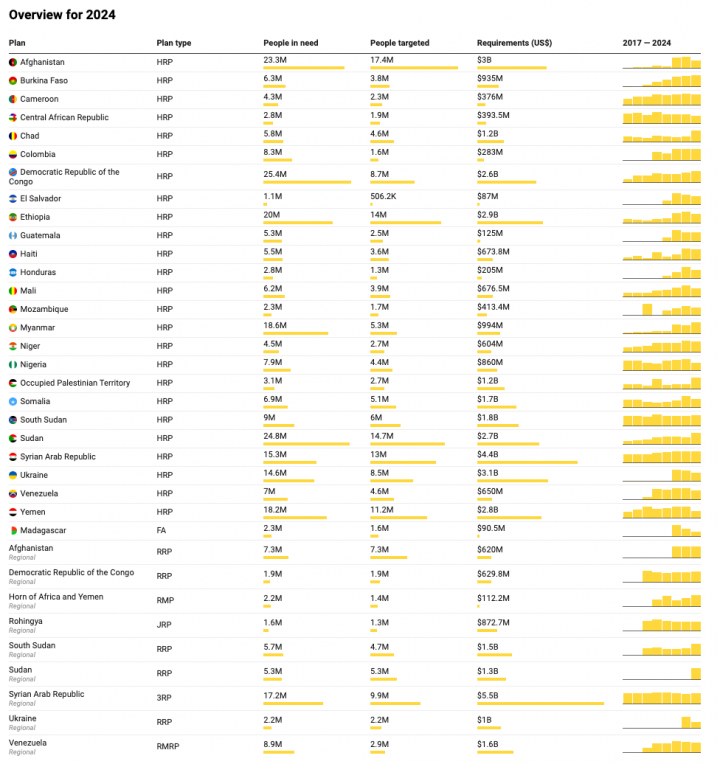Click the Haiti flag icon
This screenshot has width=720, height=764.
tap(13, 254)
